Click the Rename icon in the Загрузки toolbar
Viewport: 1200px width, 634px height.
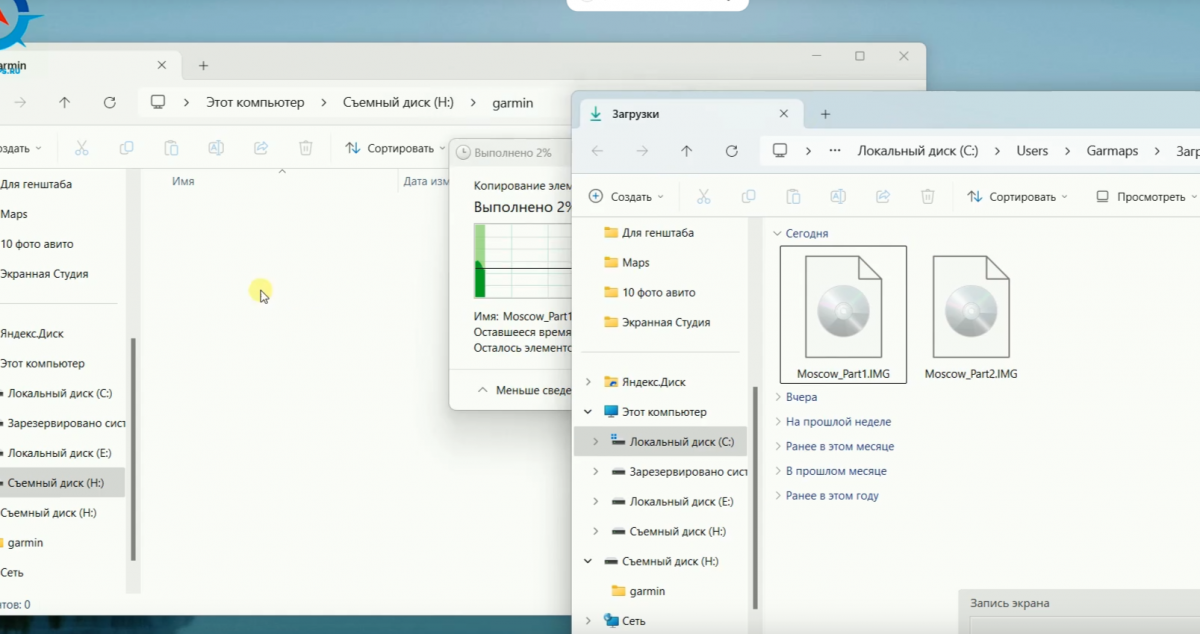tap(838, 197)
